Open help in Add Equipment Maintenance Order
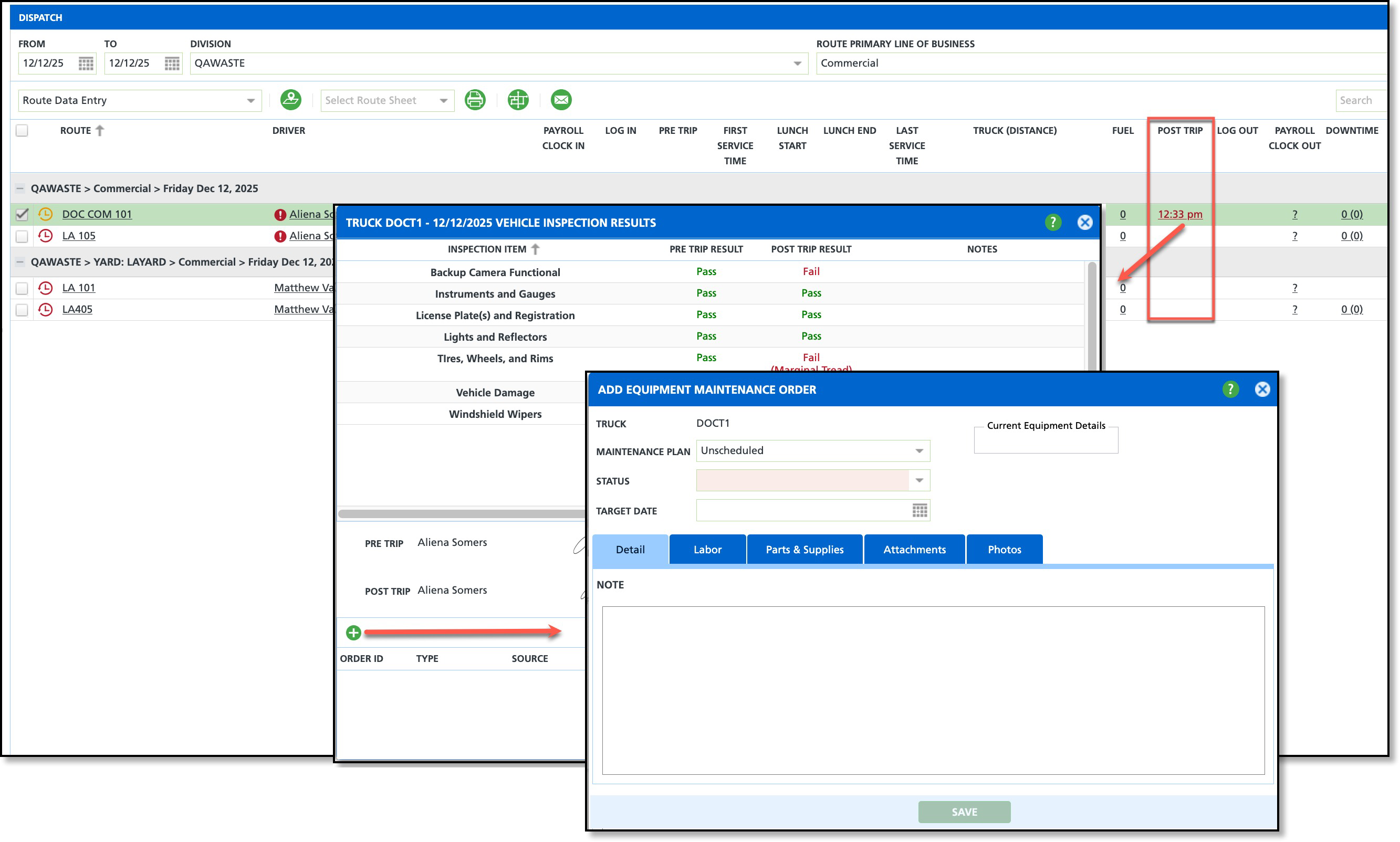Screen dimensions: 1400x842 coord(1230,389)
